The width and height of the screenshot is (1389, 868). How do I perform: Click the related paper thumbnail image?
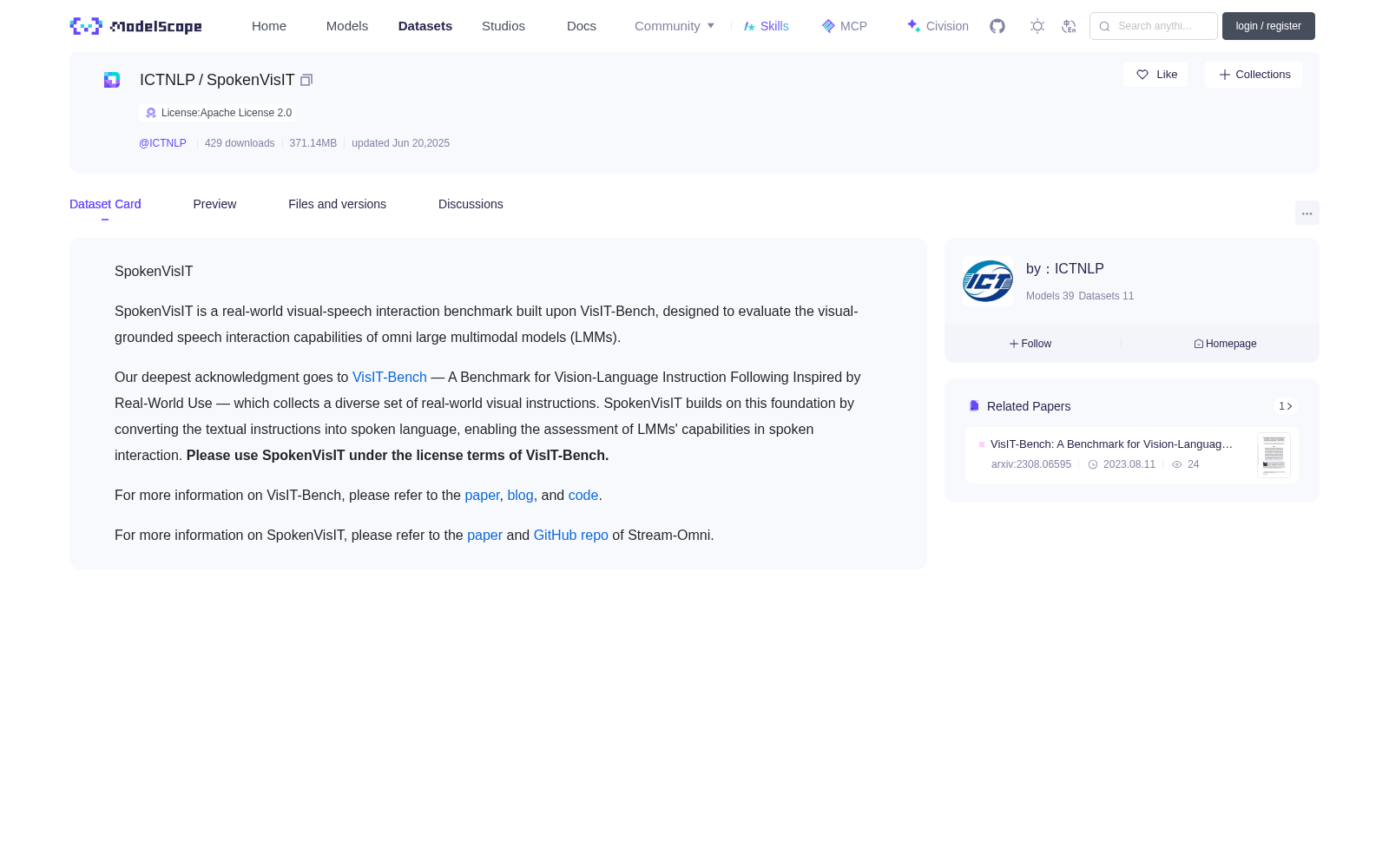coord(1274,455)
